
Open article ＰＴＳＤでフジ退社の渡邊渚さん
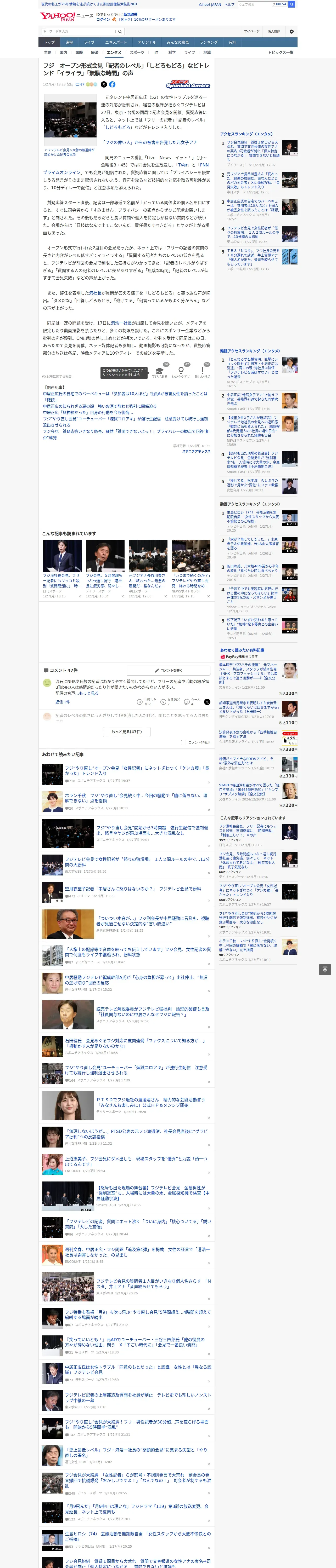coord(151,1102)
